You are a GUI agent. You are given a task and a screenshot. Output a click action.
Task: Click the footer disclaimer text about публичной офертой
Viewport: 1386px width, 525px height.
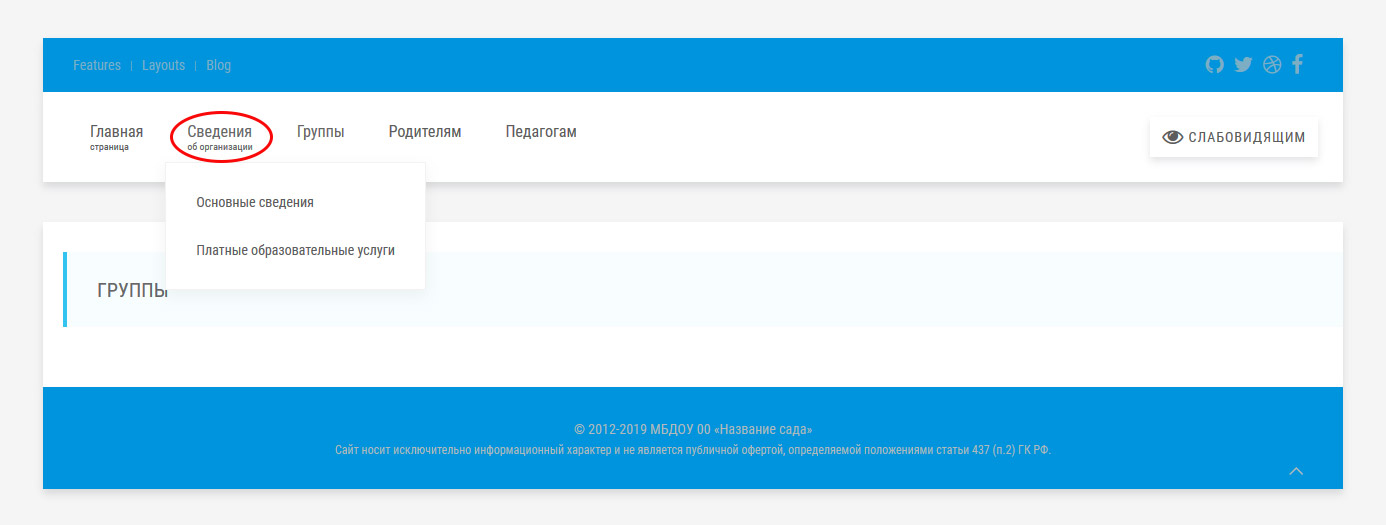point(693,450)
